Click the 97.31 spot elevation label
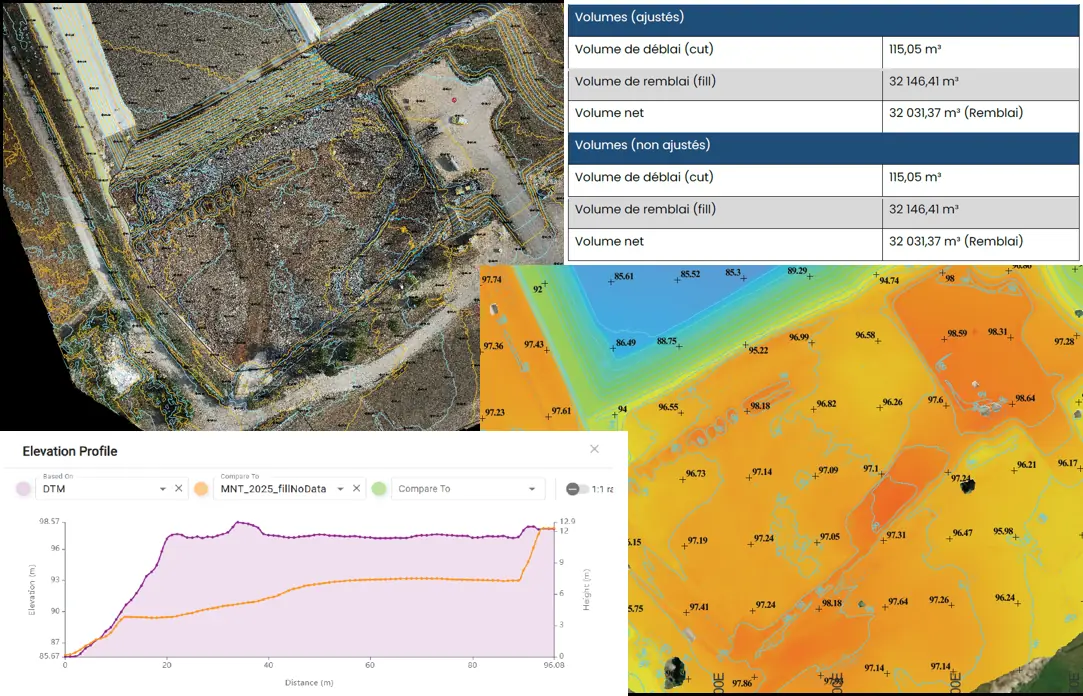Viewport: 1083px width, 696px height. pos(896,535)
